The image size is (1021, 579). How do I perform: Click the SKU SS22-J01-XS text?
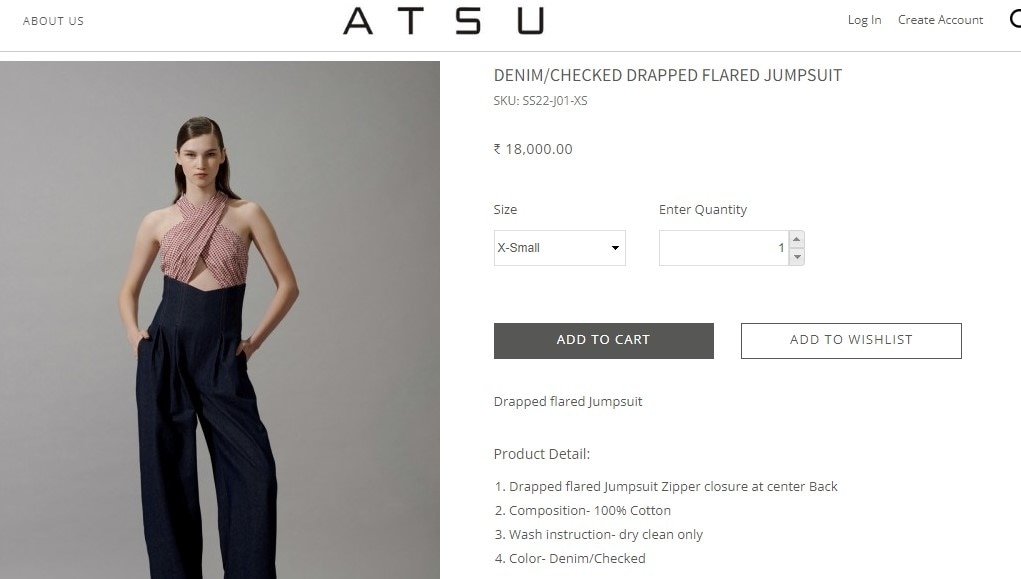[540, 101]
